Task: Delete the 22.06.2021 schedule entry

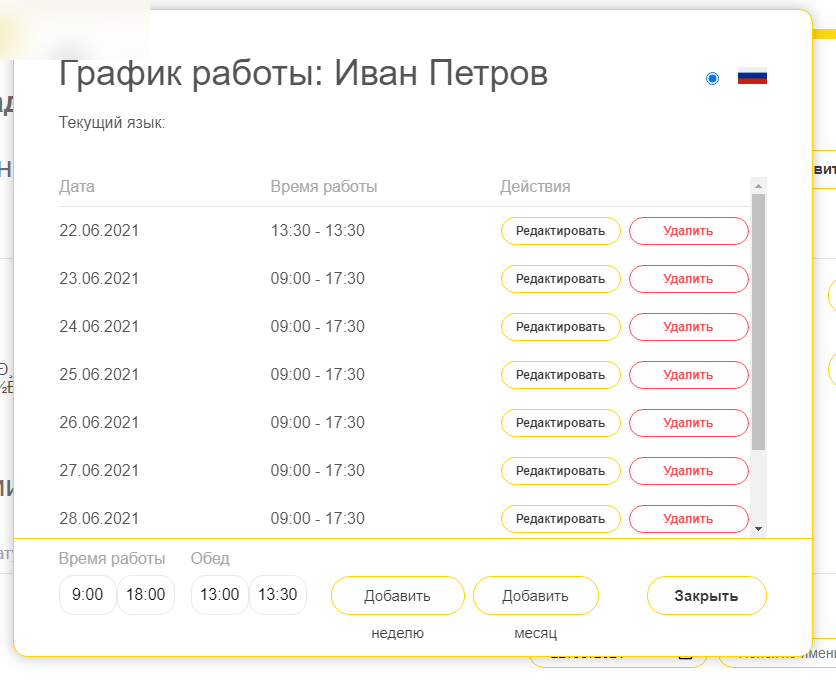Action: [688, 231]
